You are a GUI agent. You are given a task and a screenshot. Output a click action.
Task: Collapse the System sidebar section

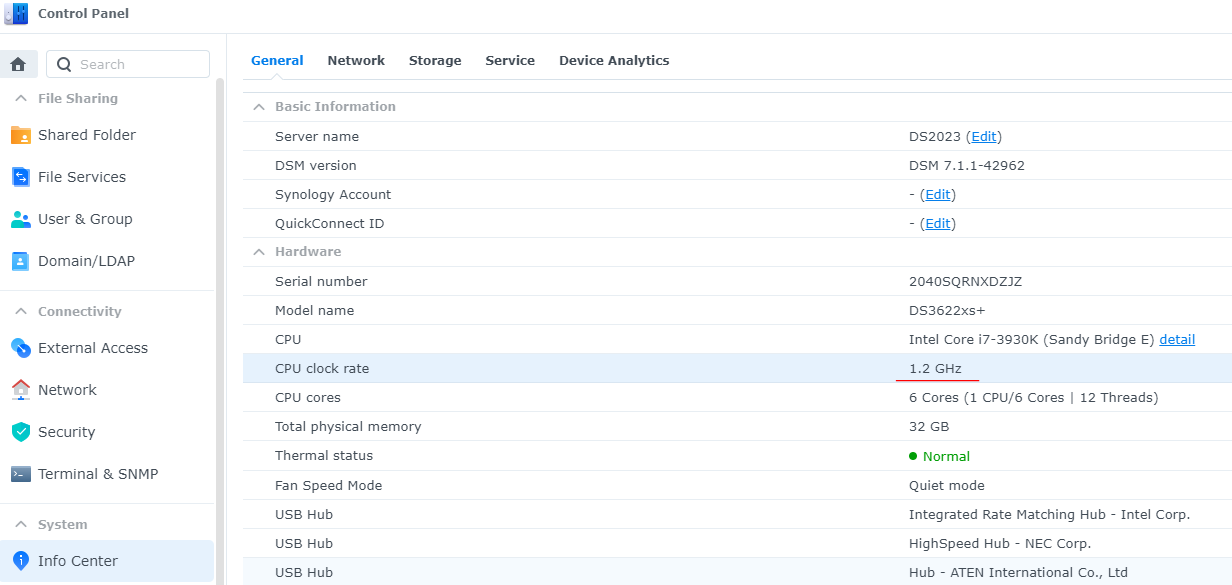(x=20, y=525)
